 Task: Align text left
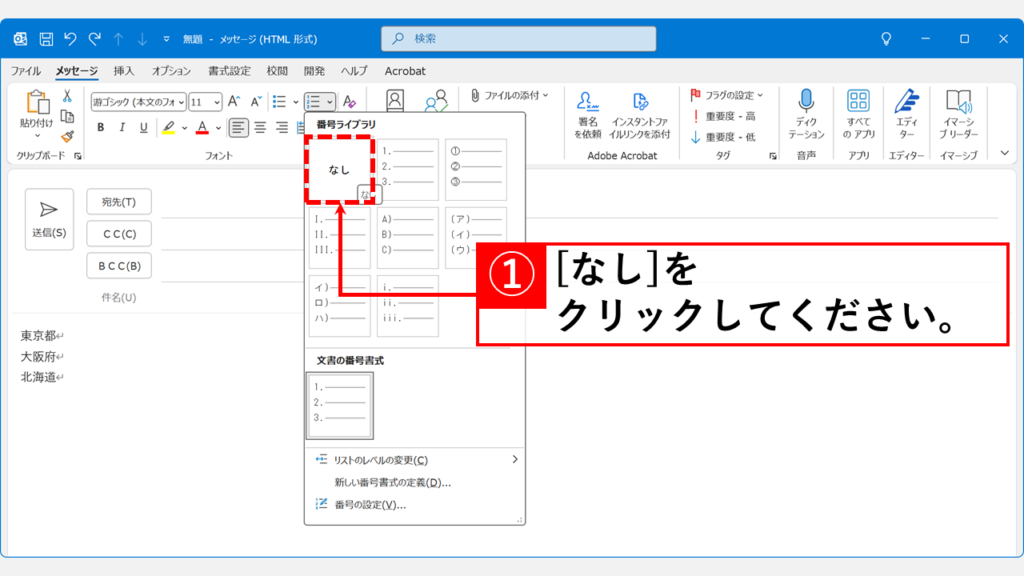click(238, 127)
